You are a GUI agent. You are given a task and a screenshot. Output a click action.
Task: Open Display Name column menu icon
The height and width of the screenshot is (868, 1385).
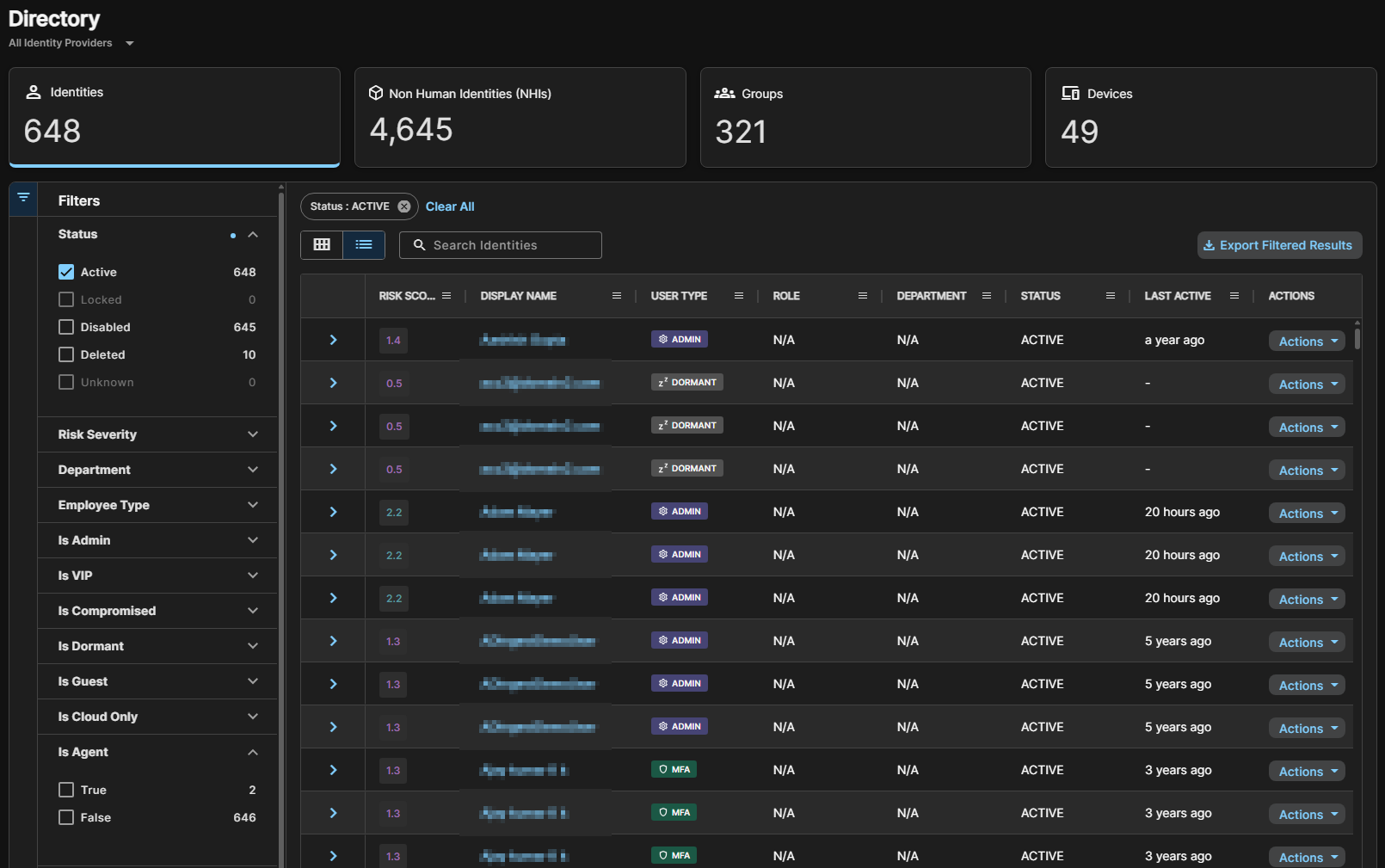617,296
